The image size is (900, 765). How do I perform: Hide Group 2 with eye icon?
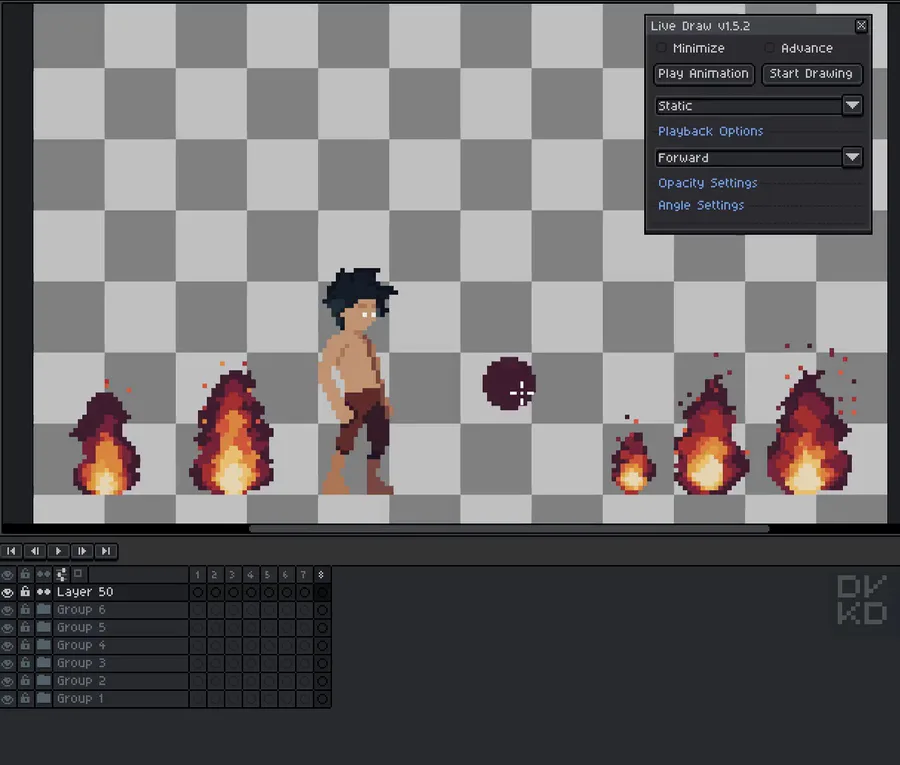point(7,681)
